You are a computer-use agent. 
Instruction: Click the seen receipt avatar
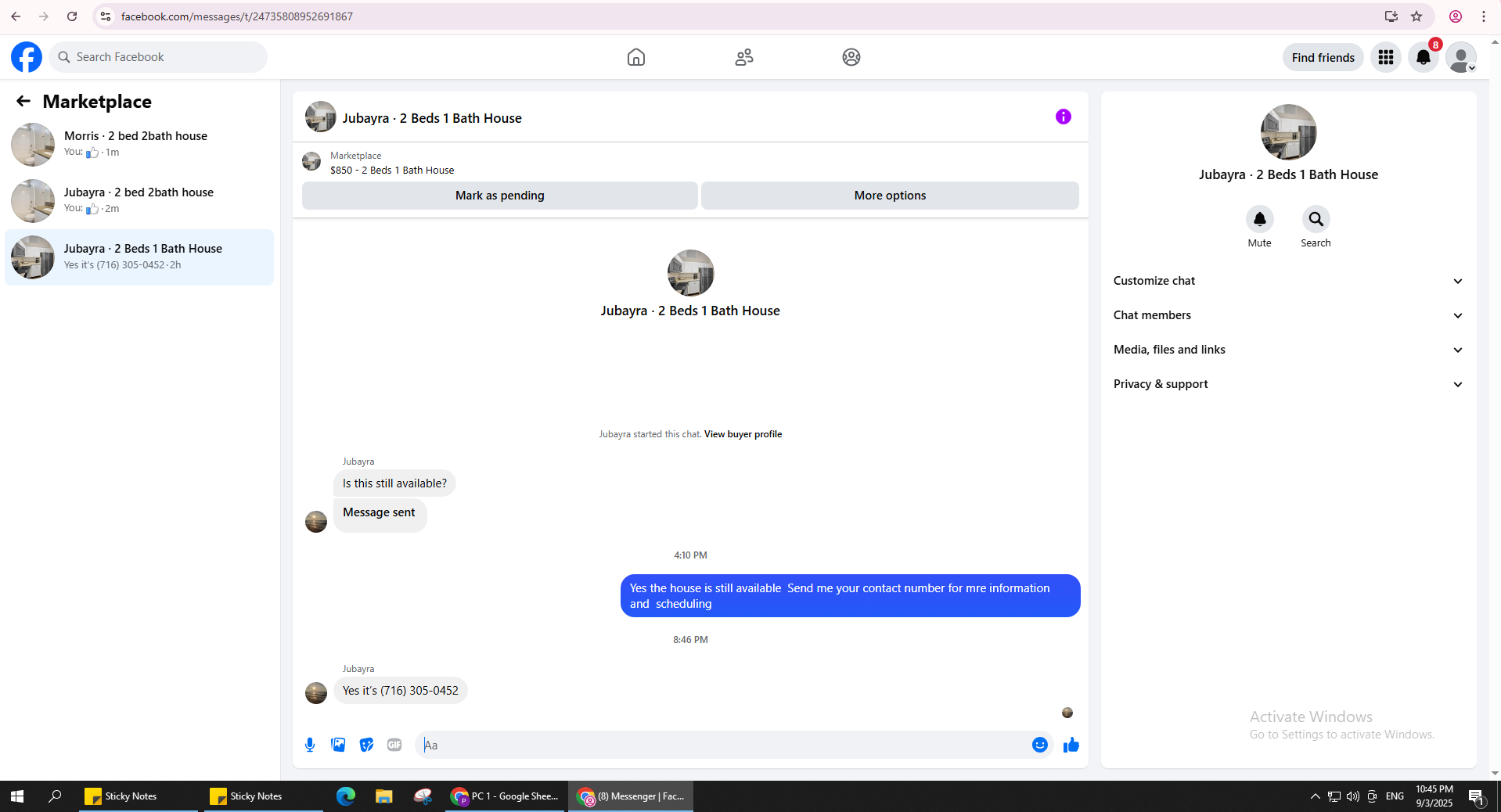[1067, 713]
